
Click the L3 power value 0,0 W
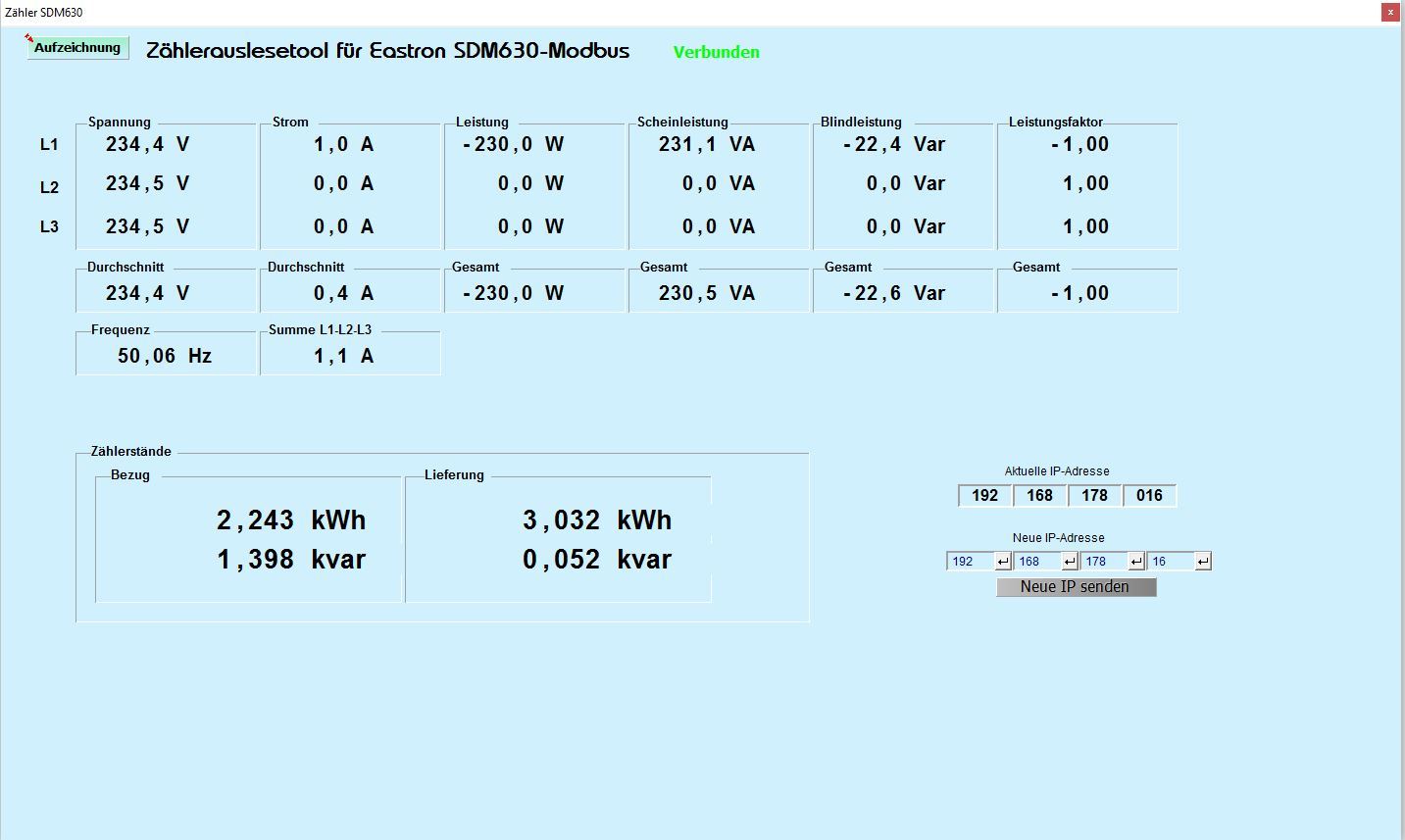[x=531, y=226]
